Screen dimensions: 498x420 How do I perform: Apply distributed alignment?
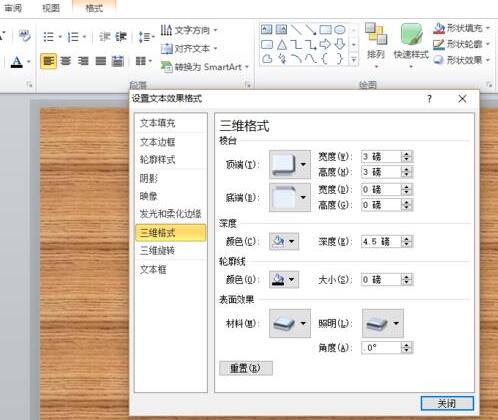pos(118,61)
